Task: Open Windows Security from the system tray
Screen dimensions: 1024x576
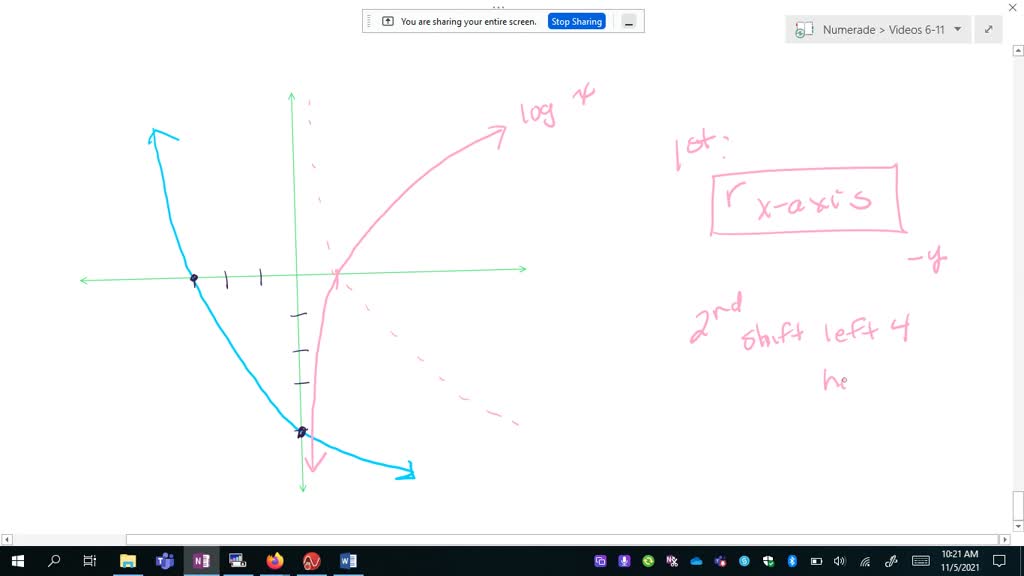Action: pos(768,560)
